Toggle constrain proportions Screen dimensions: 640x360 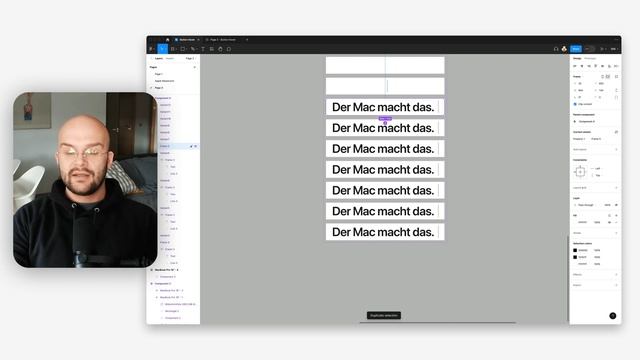point(616,90)
